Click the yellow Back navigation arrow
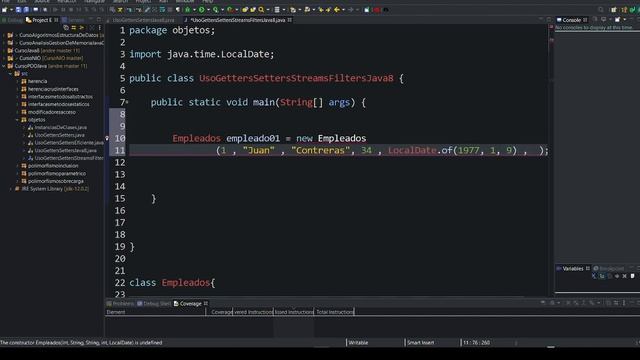Viewport: 640px width, 360px height. coord(337,10)
